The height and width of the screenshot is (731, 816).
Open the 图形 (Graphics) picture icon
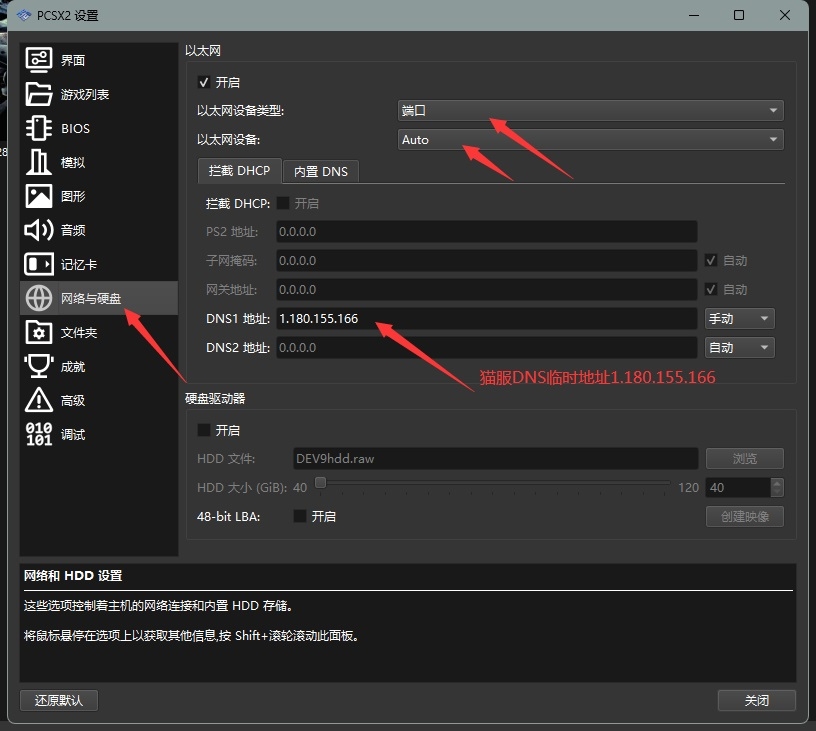coord(39,196)
